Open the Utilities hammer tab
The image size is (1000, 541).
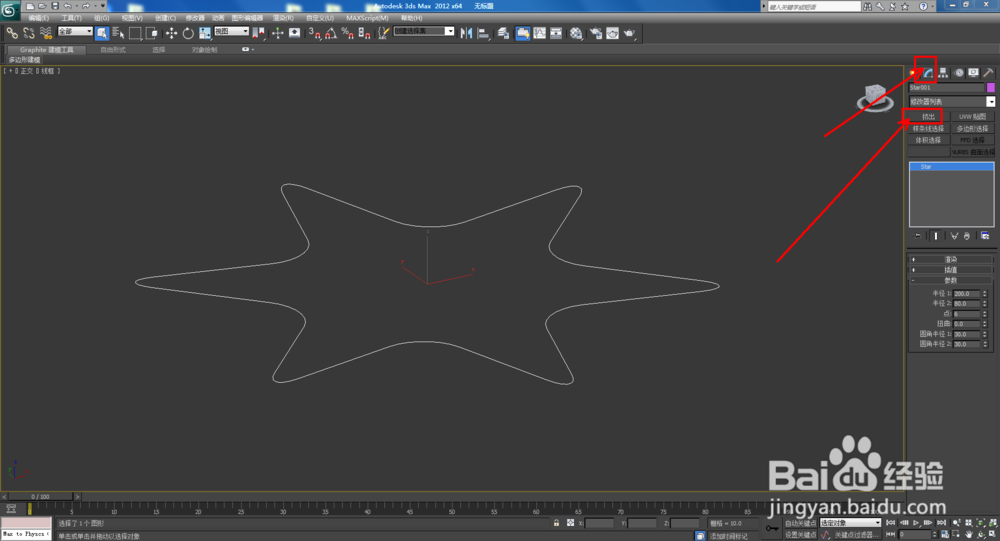tap(988, 73)
